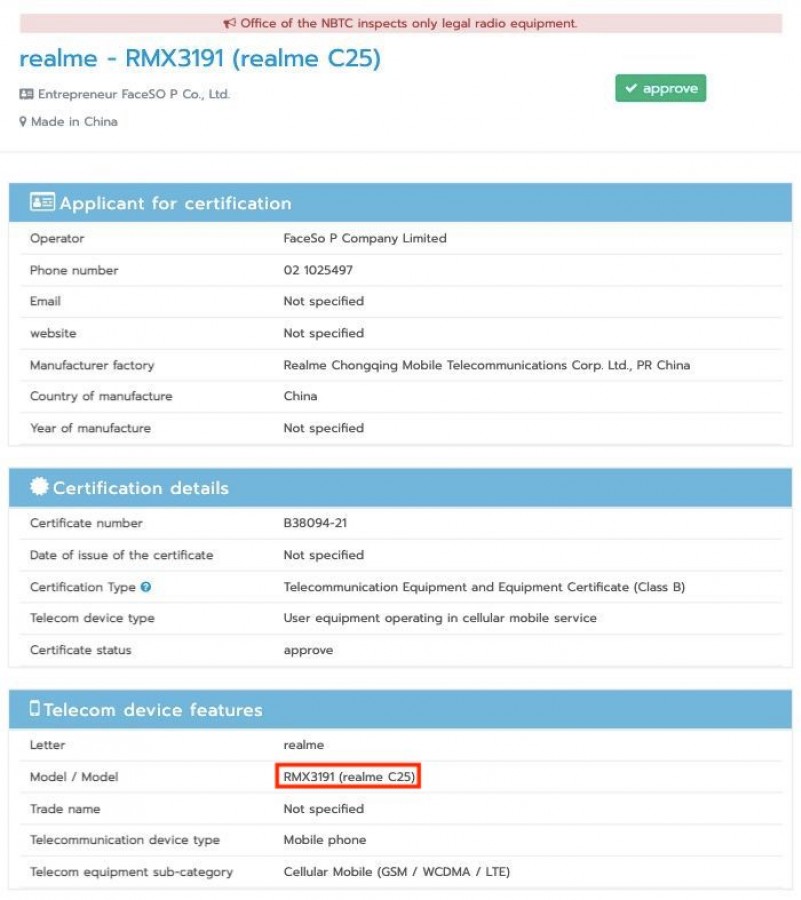Click the checkmark in the approve button

click(x=631, y=88)
